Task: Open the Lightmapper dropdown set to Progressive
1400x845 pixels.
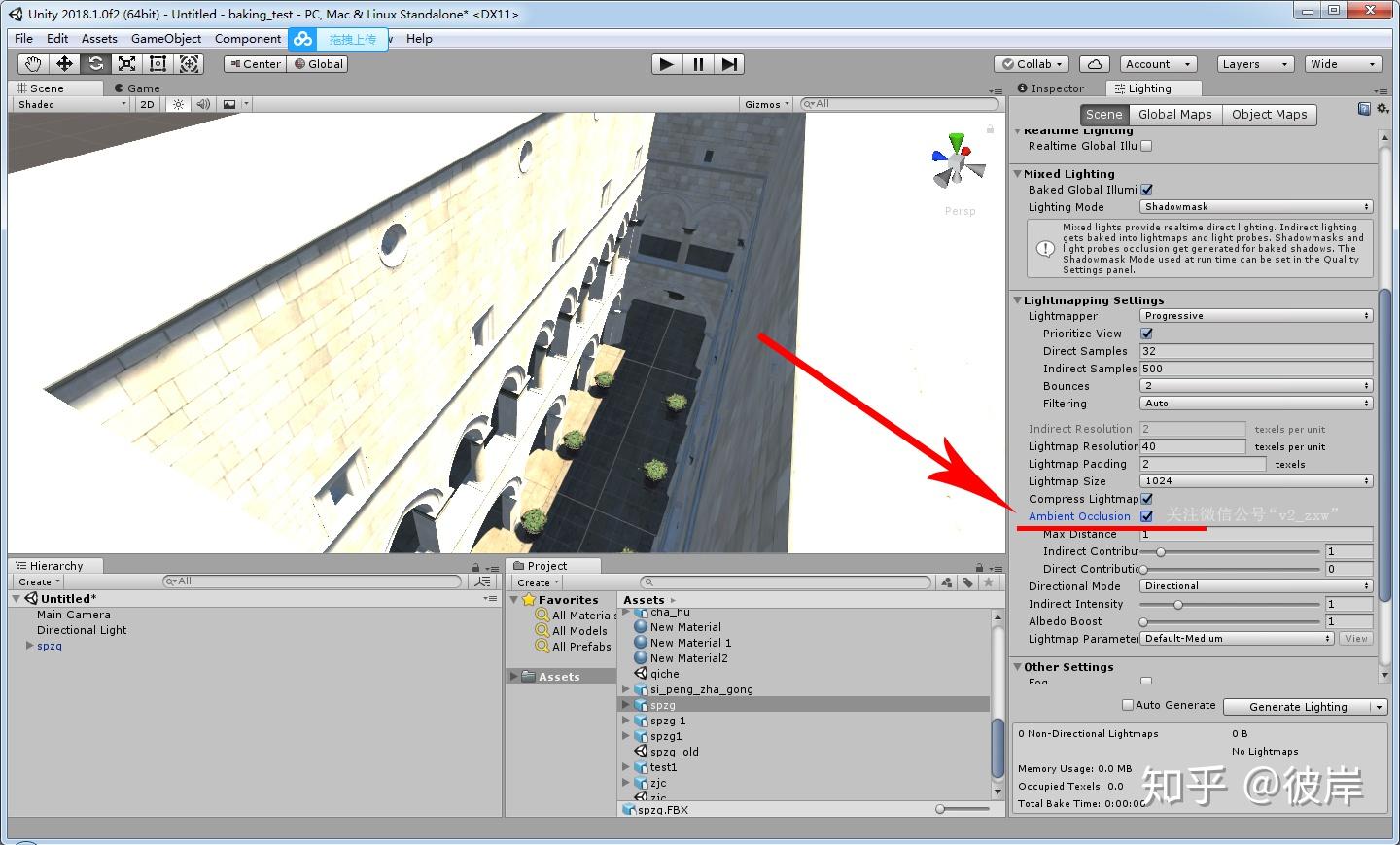Action: click(x=1255, y=315)
